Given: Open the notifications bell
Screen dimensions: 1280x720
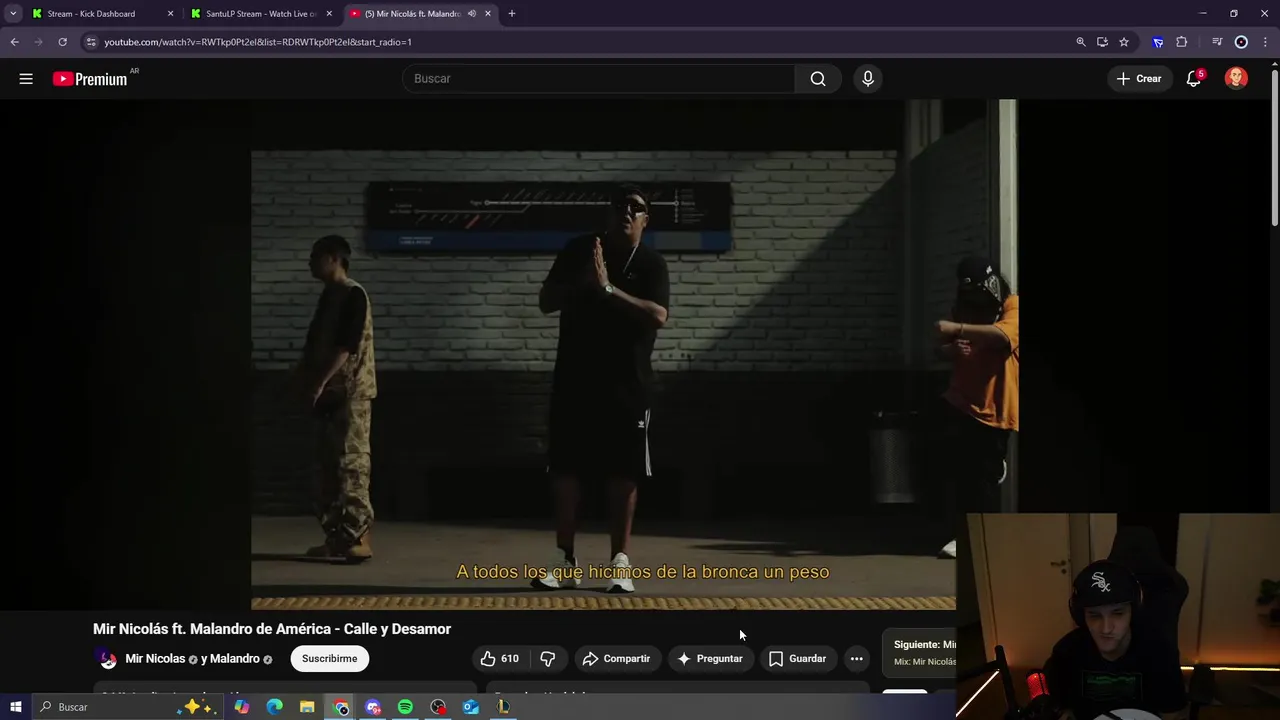Looking at the screenshot, I should [1193, 78].
